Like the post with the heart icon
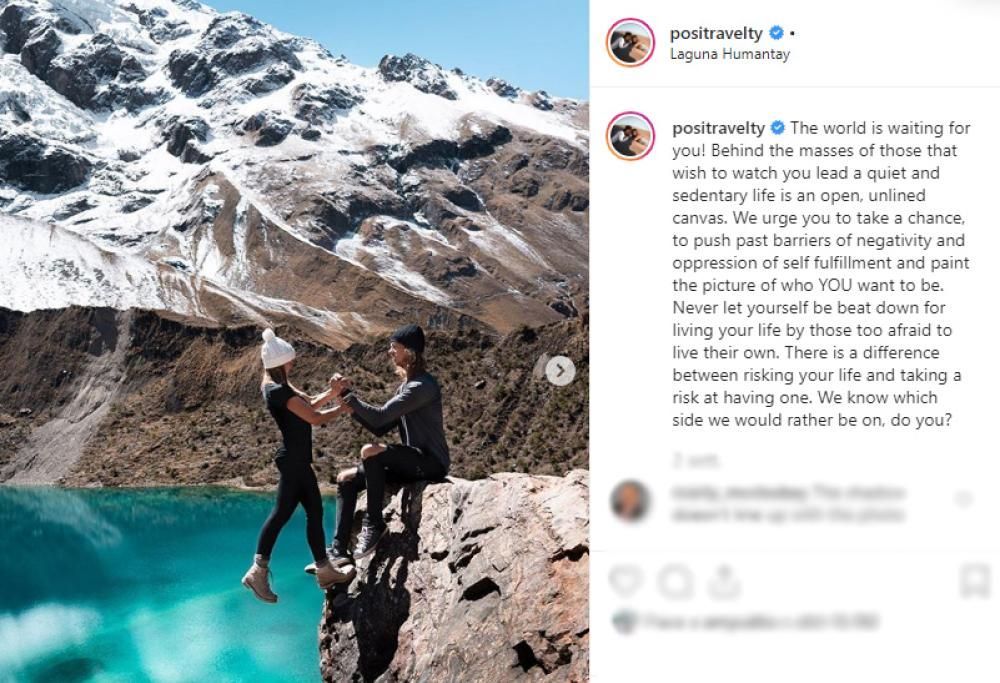Screen dimensions: 1000x683 pyautogui.click(x=626, y=580)
